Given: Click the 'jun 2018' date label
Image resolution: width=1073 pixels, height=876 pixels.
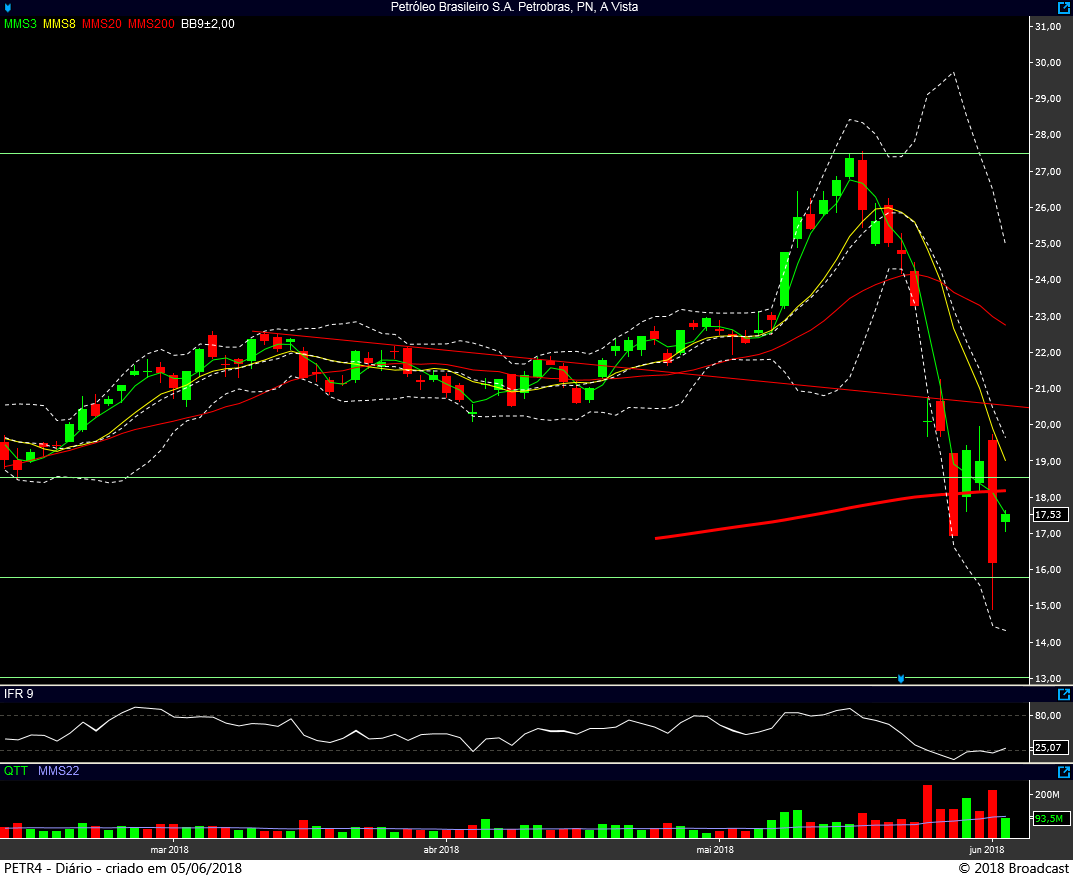Looking at the screenshot, I should click(x=987, y=850).
